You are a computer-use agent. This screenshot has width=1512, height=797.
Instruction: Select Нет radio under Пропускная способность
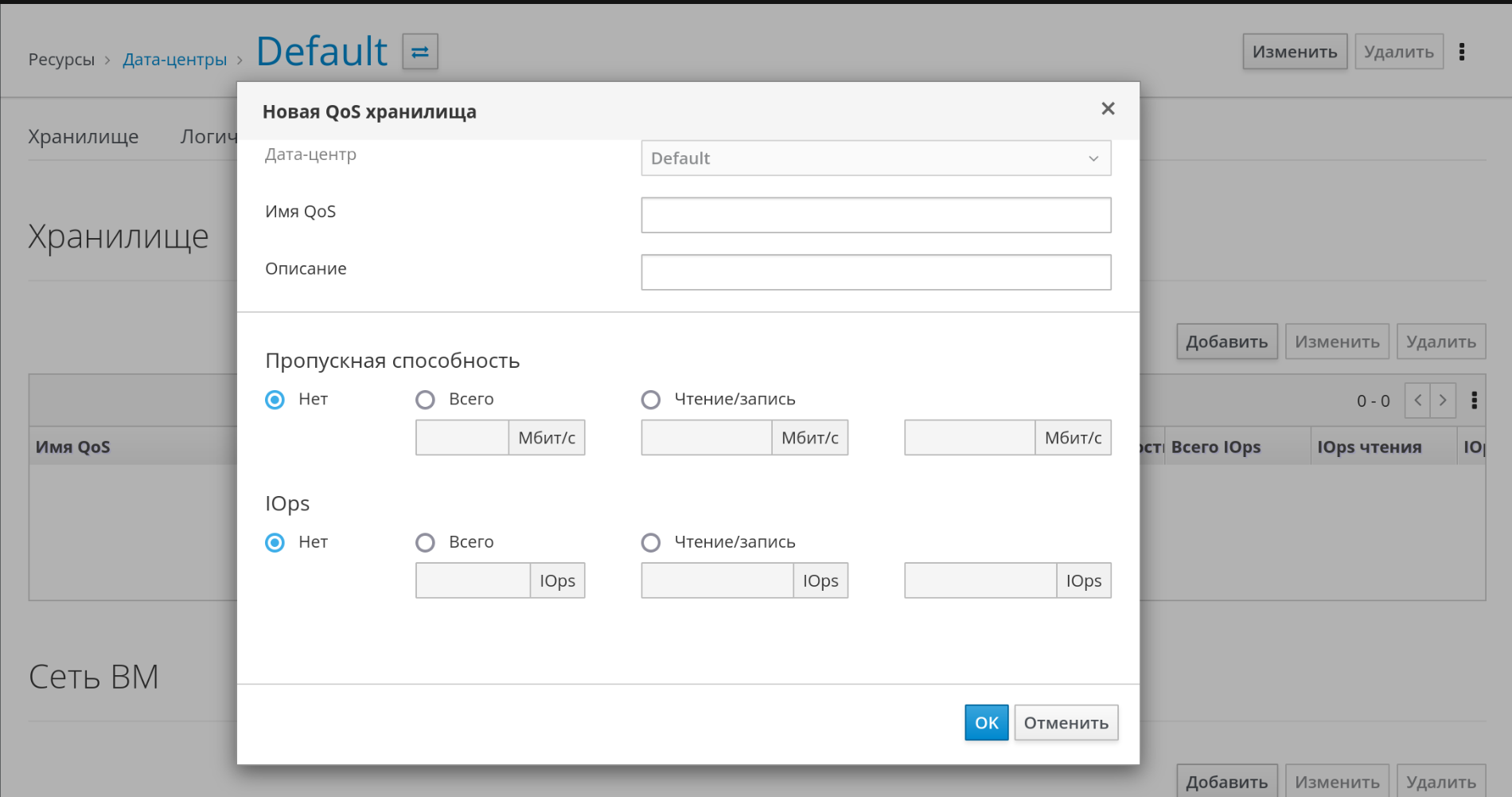275,400
